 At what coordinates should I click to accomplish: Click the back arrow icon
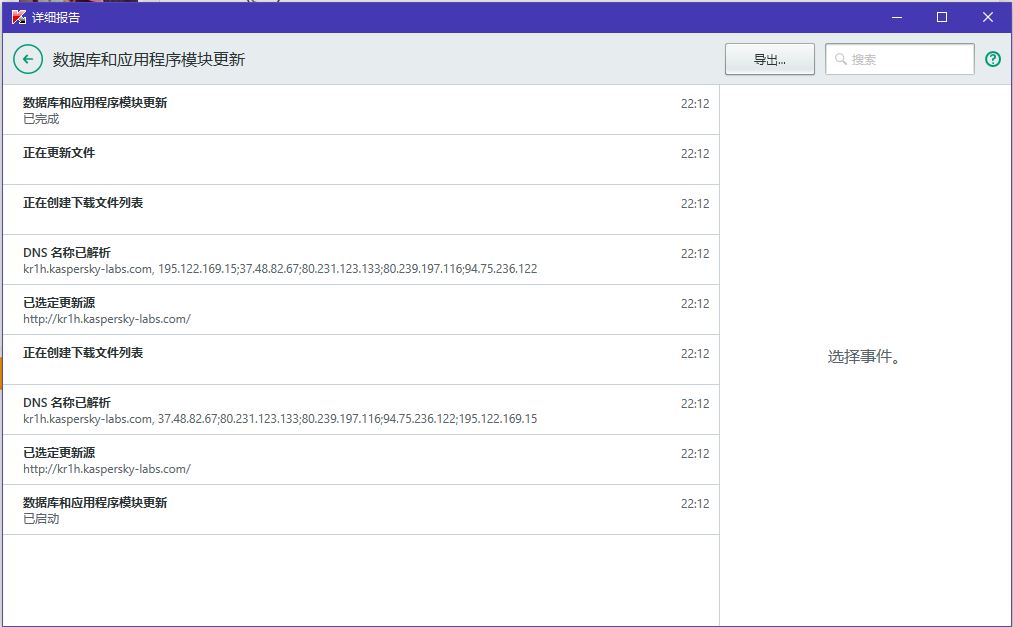click(28, 59)
